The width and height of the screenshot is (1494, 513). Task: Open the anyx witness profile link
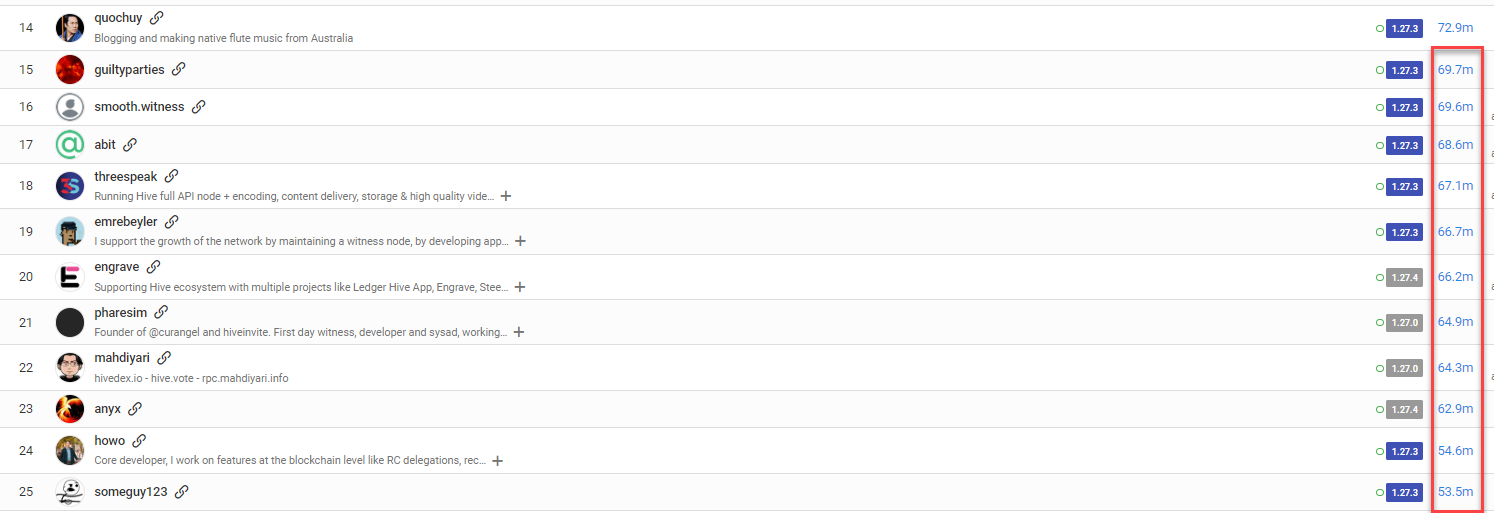click(107, 409)
